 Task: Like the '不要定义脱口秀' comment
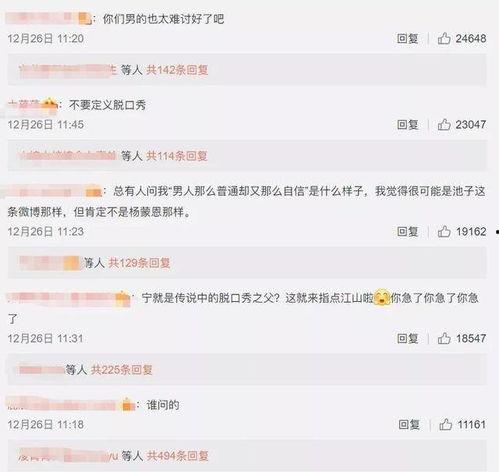444,125
